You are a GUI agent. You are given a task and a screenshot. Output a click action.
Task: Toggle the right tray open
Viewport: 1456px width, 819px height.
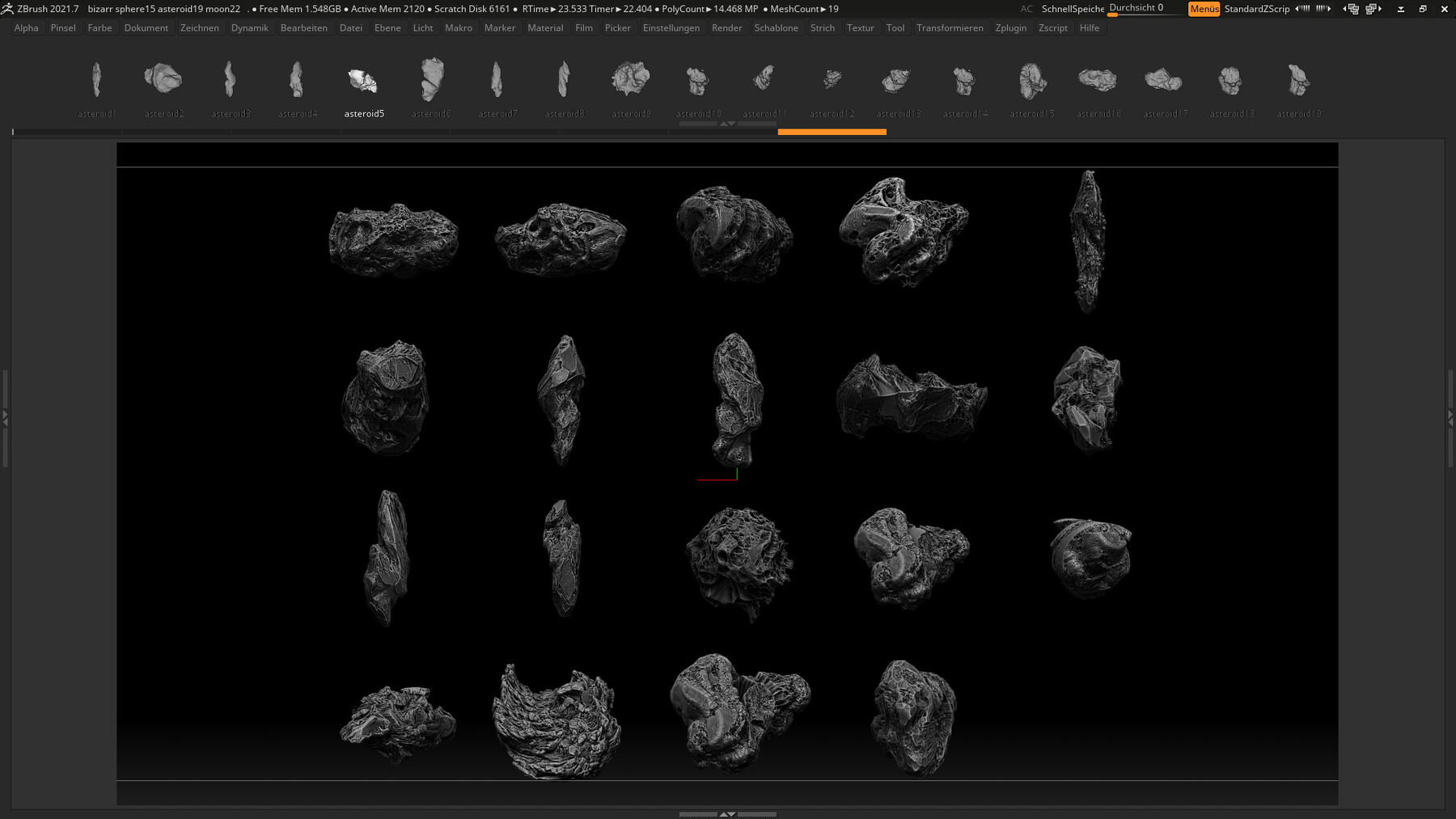[1451, 420]
